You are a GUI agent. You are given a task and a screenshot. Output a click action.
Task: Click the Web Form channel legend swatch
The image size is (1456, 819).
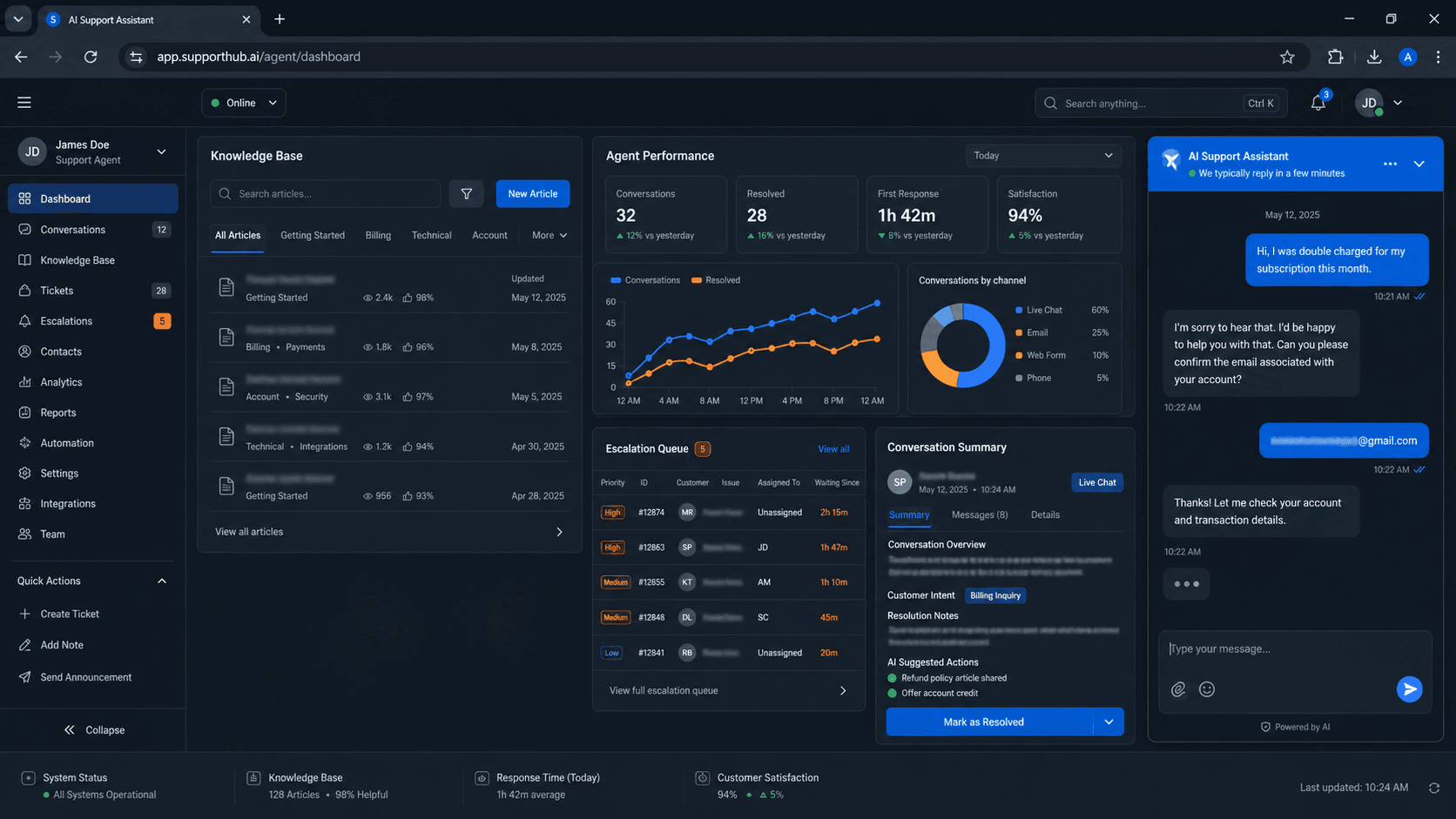tap(1019, 356)
